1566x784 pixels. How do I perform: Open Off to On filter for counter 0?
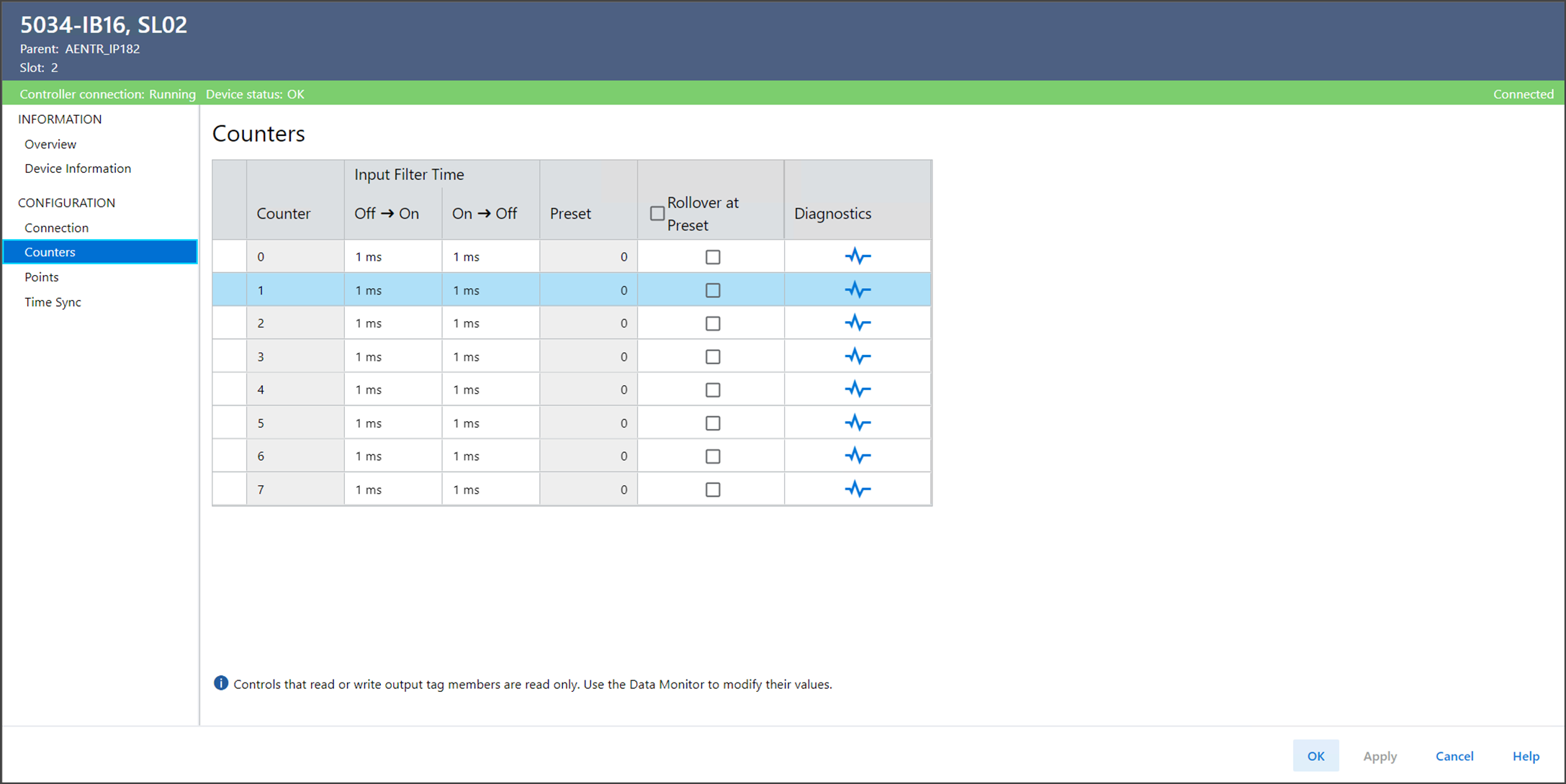pyautogui.click(x=392, y=257)
